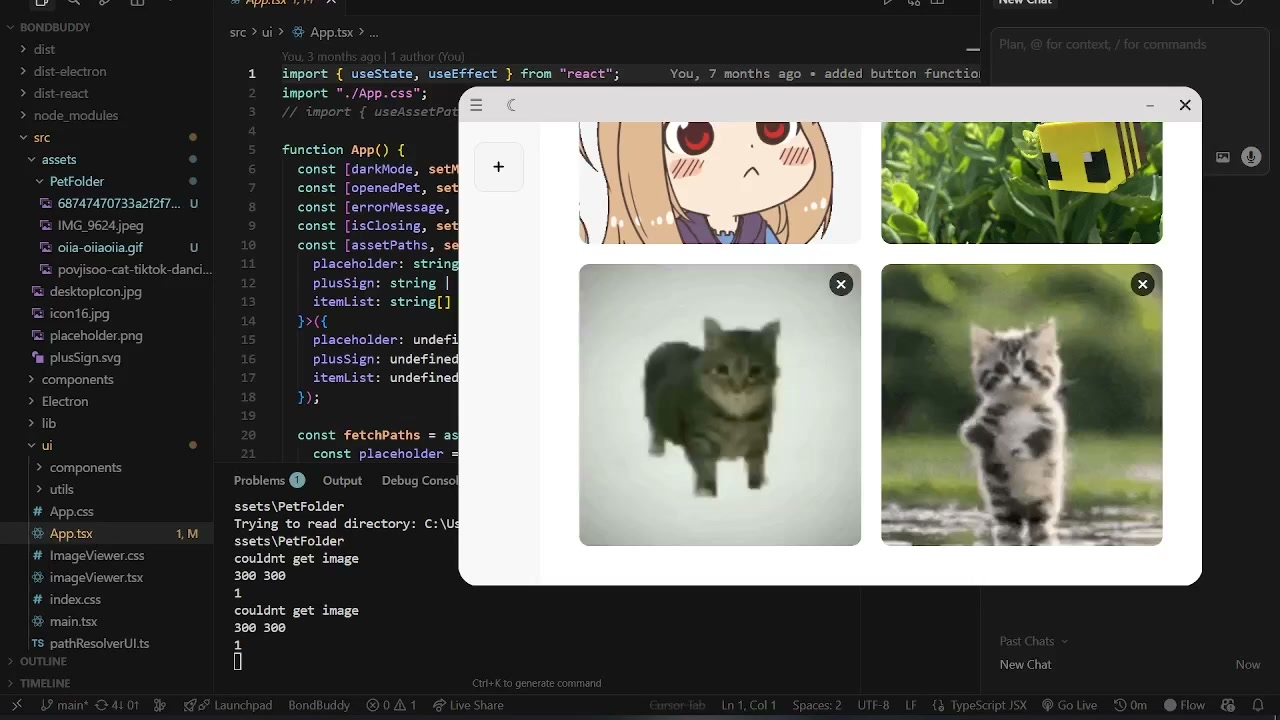Click the attach image icon in chat
The height and width of the screenshot is (720, 1280).
tap(1223, 157)
